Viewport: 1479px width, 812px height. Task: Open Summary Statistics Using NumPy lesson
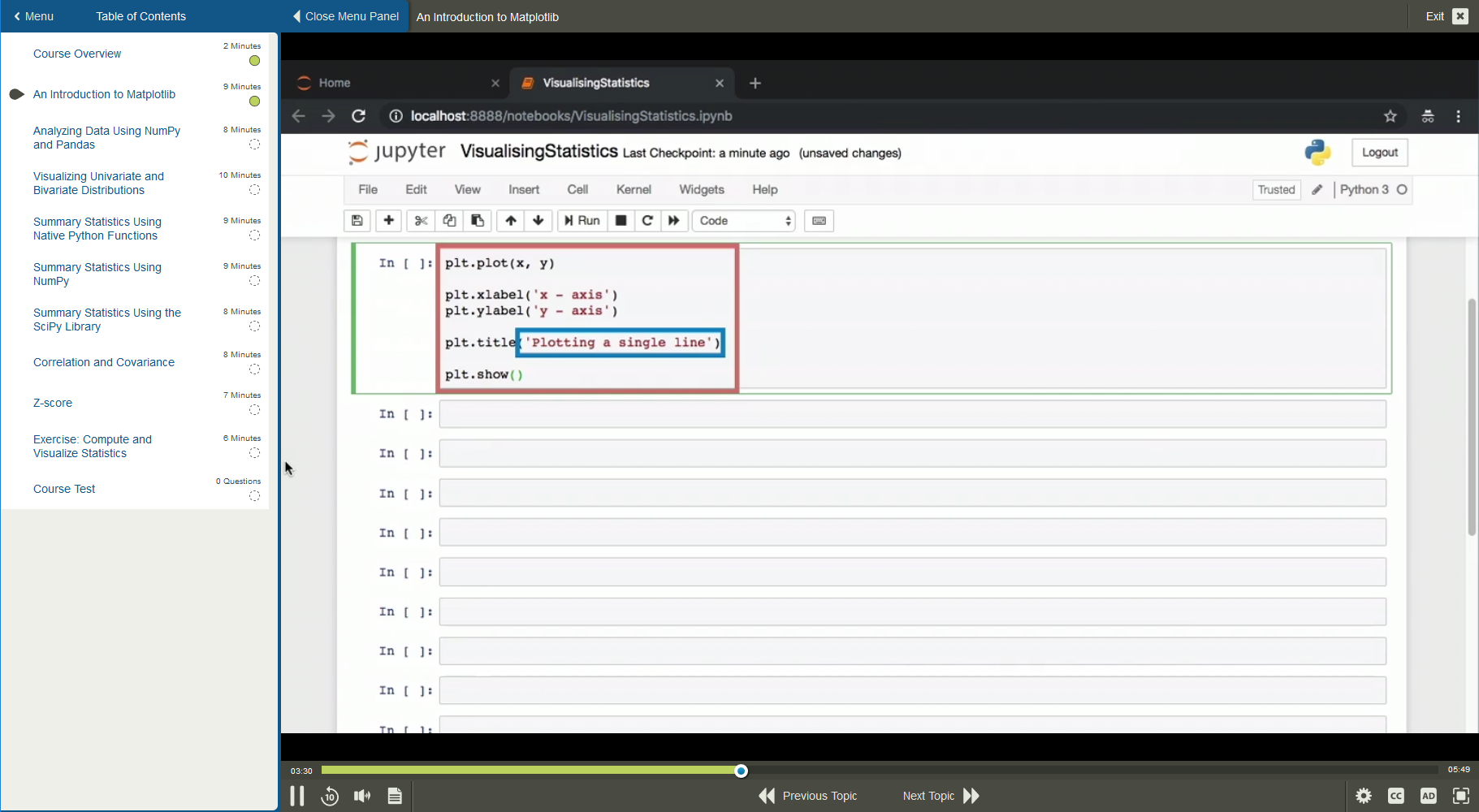97,274
